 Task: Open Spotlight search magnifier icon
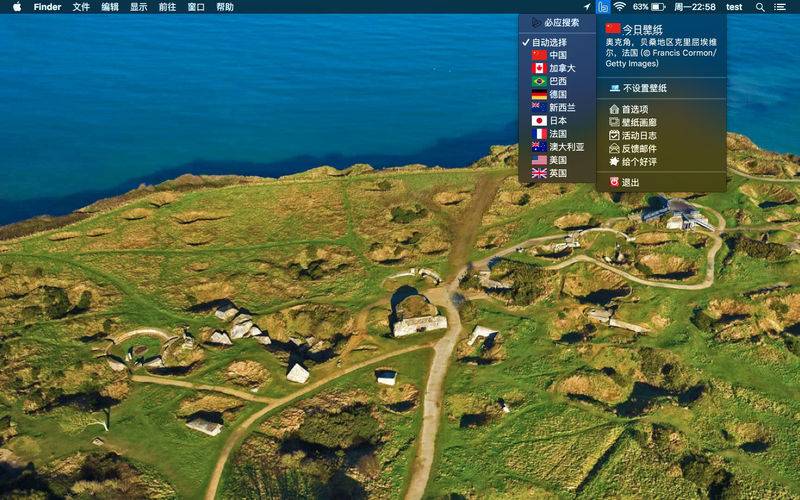pos(760,7)
